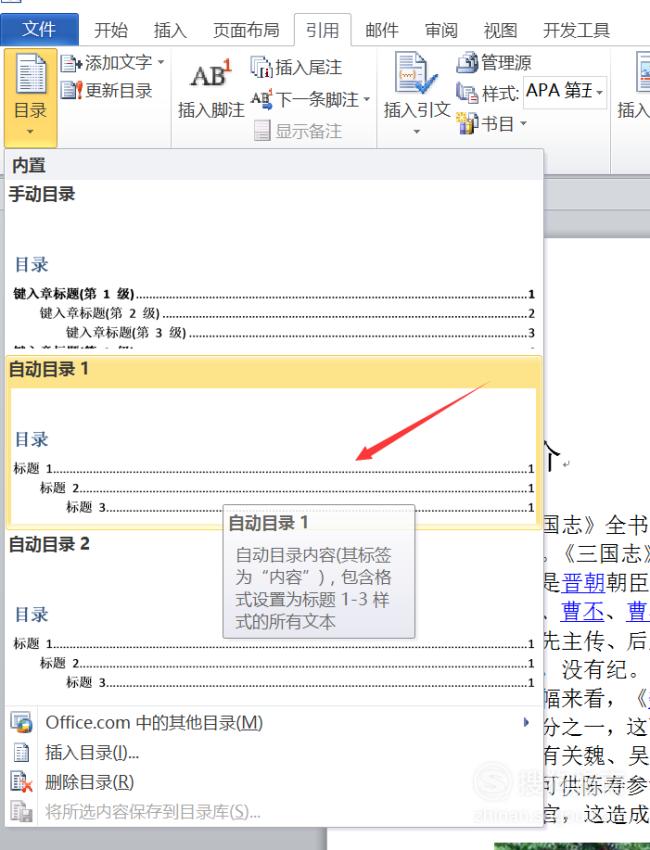The width and height of the screenshot is (650, 850).
Task: Select the 手动目录 preview thumbnail
Action: click(x=274, y=281)
